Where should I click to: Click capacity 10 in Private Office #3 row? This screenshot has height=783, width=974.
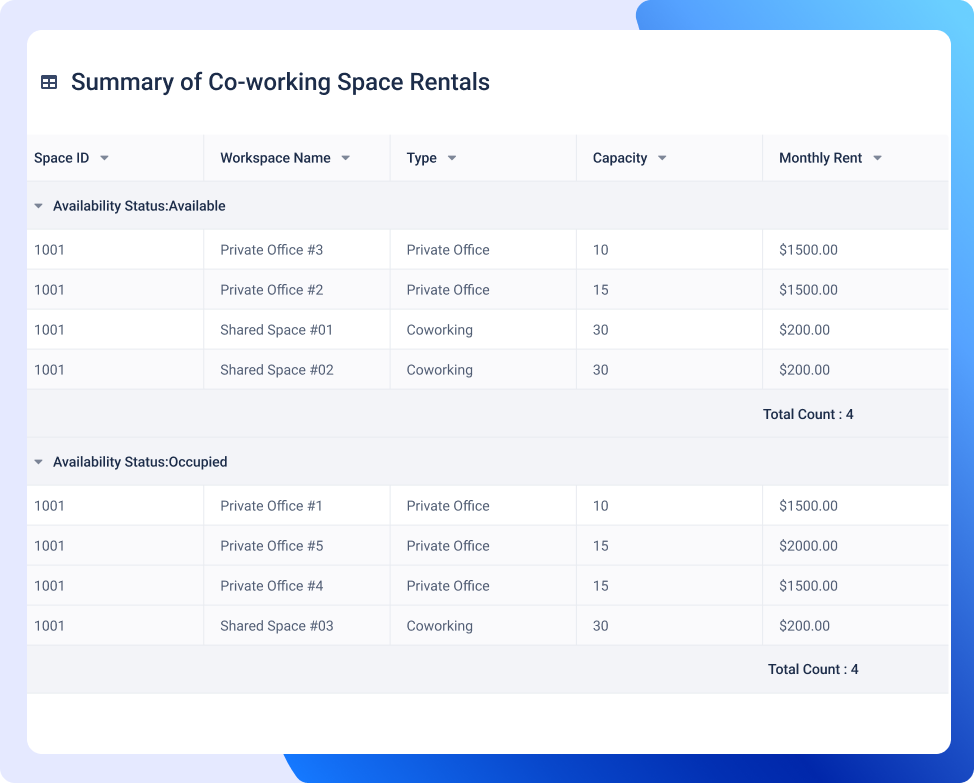click(601, 250)
